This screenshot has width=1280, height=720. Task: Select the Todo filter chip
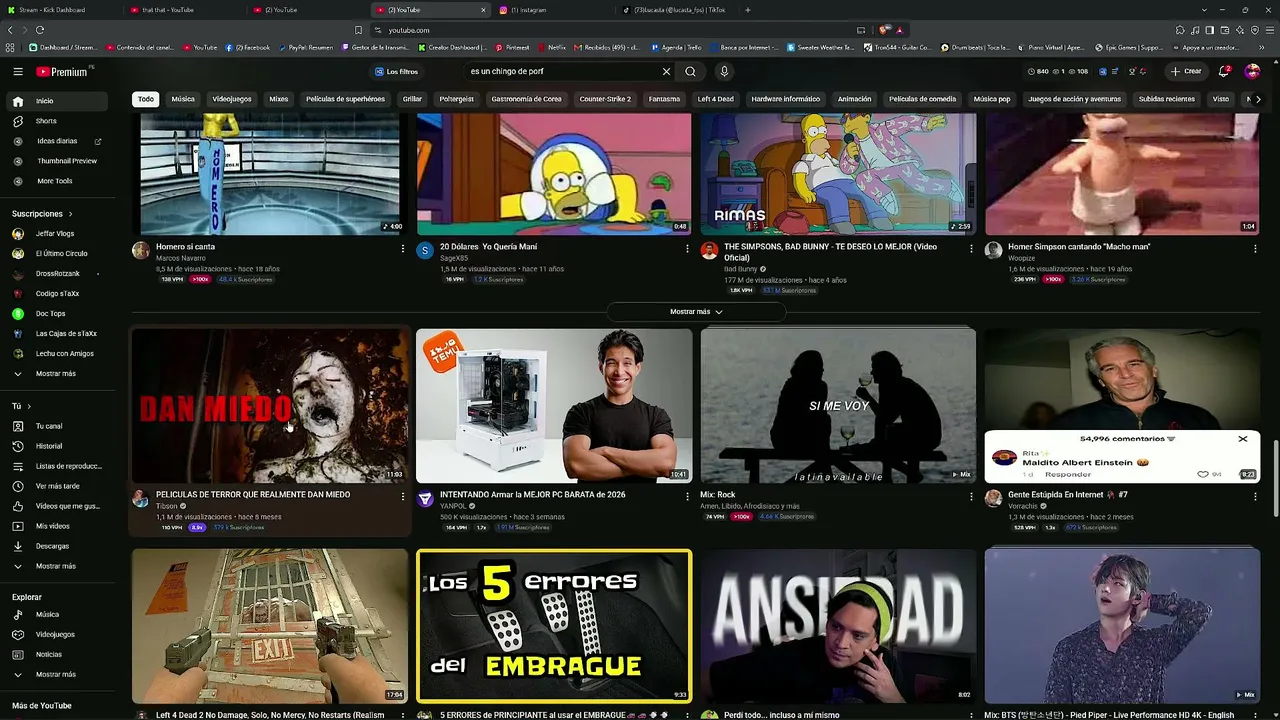[146, 99]
